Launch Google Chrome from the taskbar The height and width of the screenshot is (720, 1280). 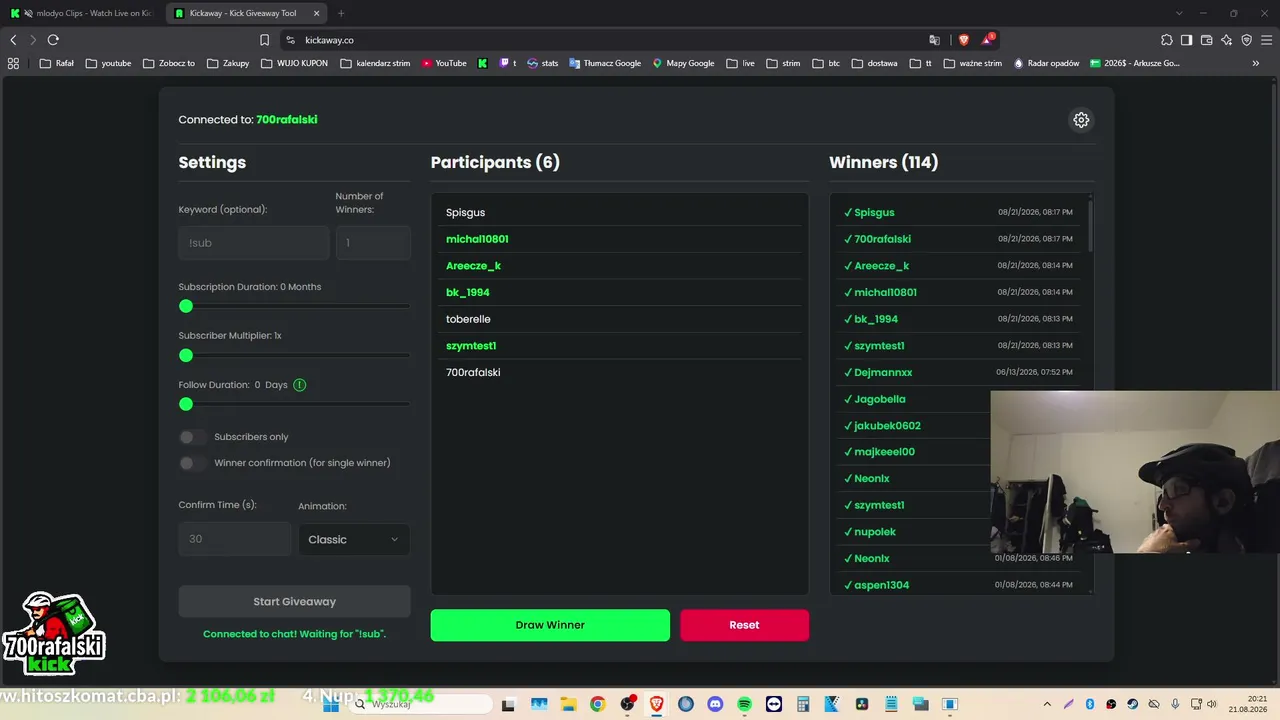597,704
